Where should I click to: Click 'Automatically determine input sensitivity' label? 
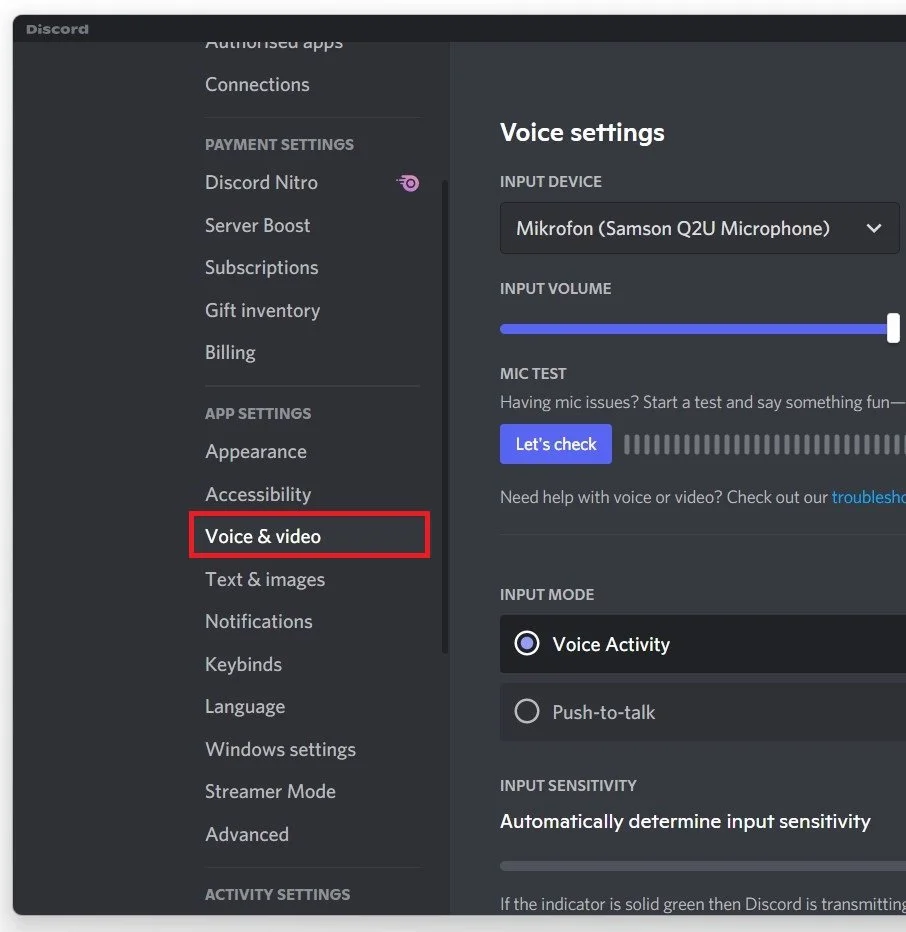685,821
